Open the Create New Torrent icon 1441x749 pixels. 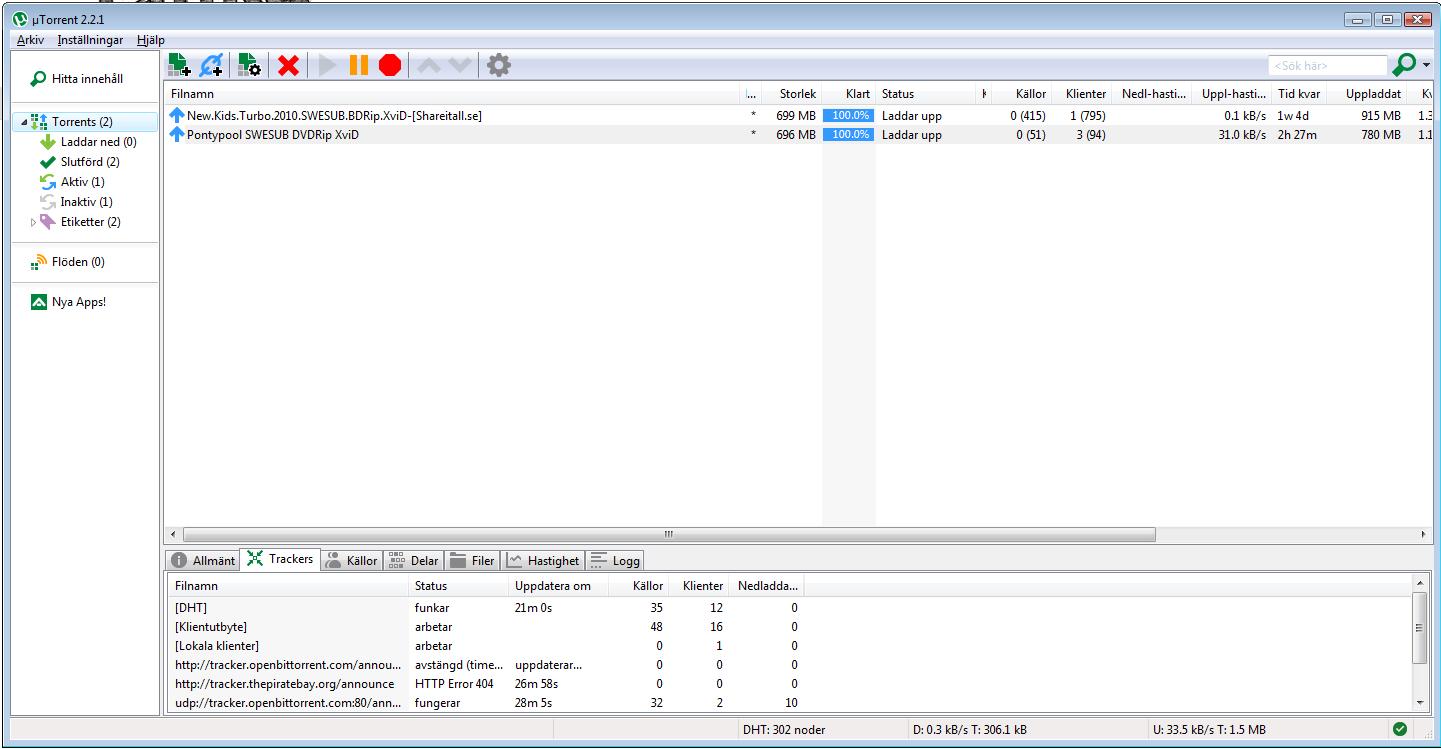point(249,65)
